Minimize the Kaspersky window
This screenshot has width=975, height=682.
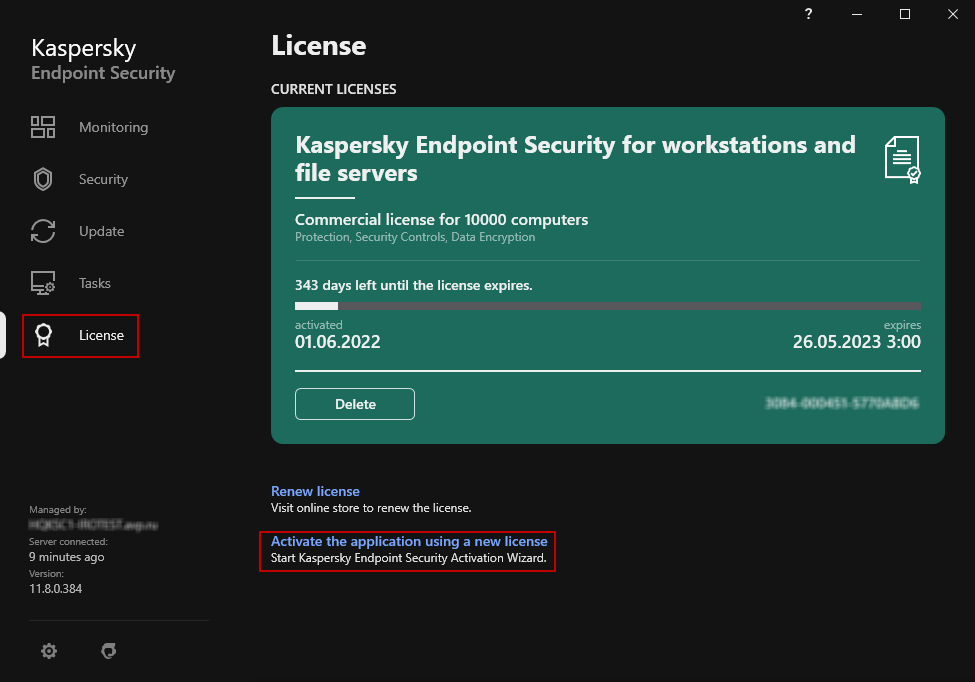(859, 14)
